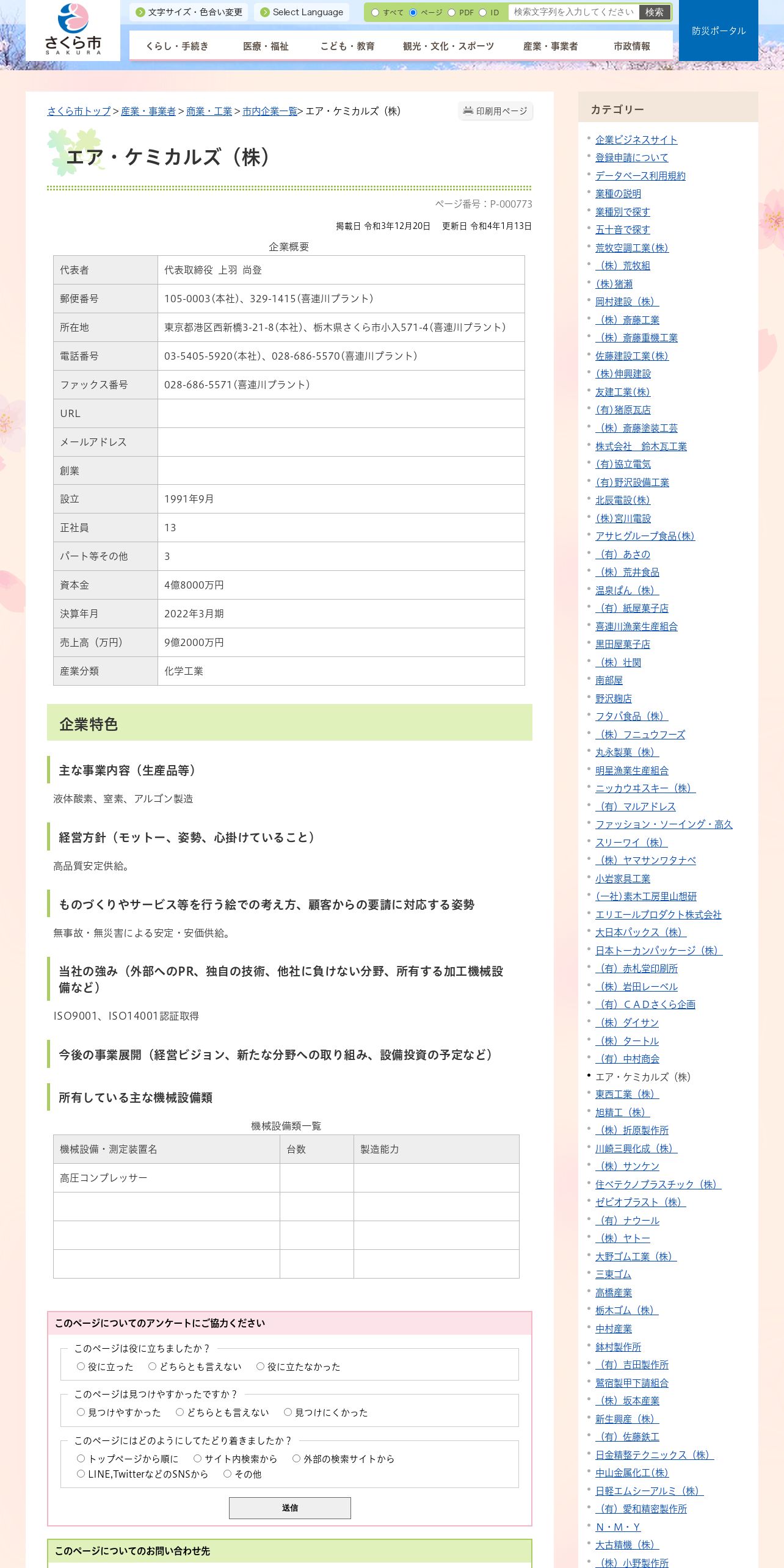Viewport: 784px width, 1568px height.
Task: Open 文字サイズ・色合い変更 settings
Action: [x=189, y=12]
